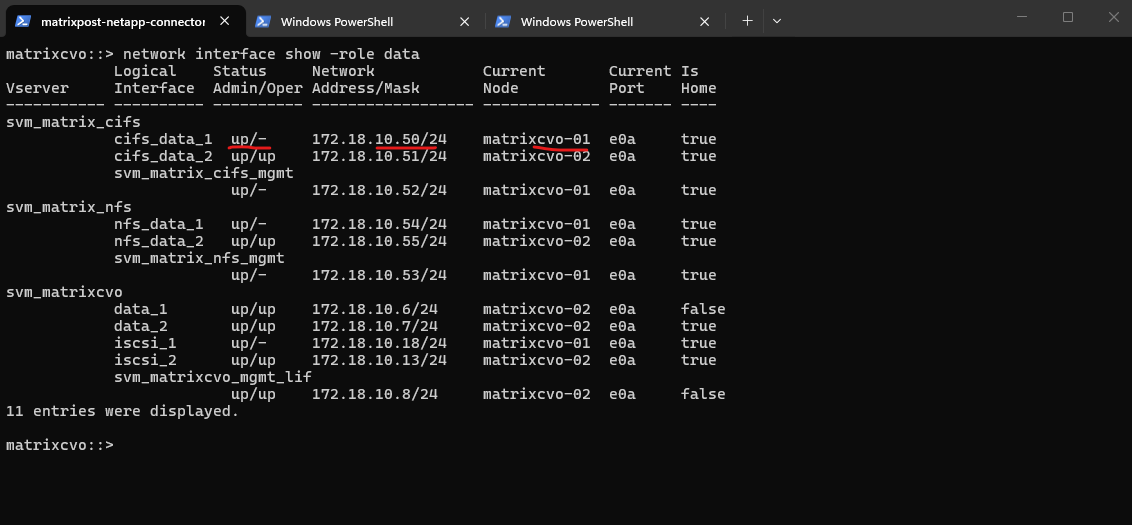Click the PowerShell icon on the third tab

[503, 21]
